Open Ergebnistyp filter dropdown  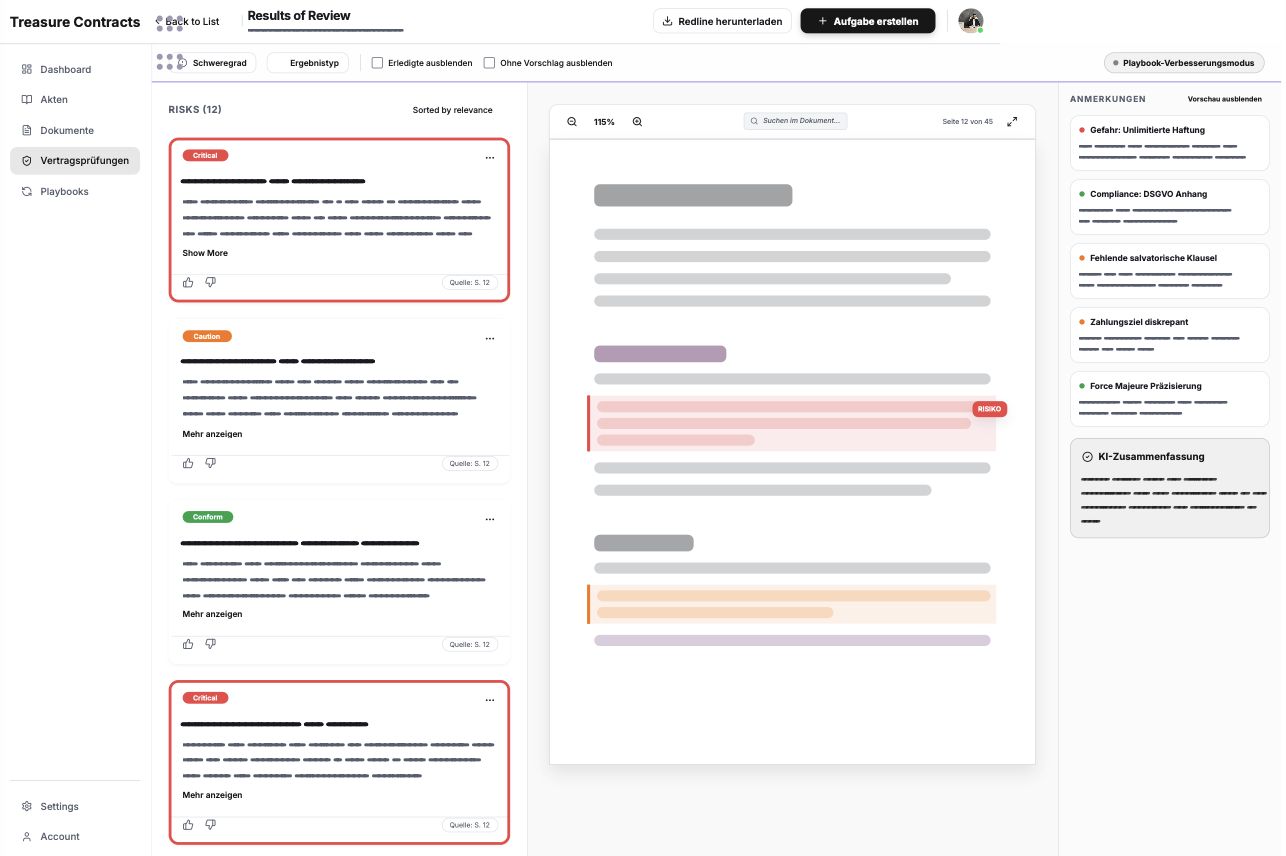point(308,63)
